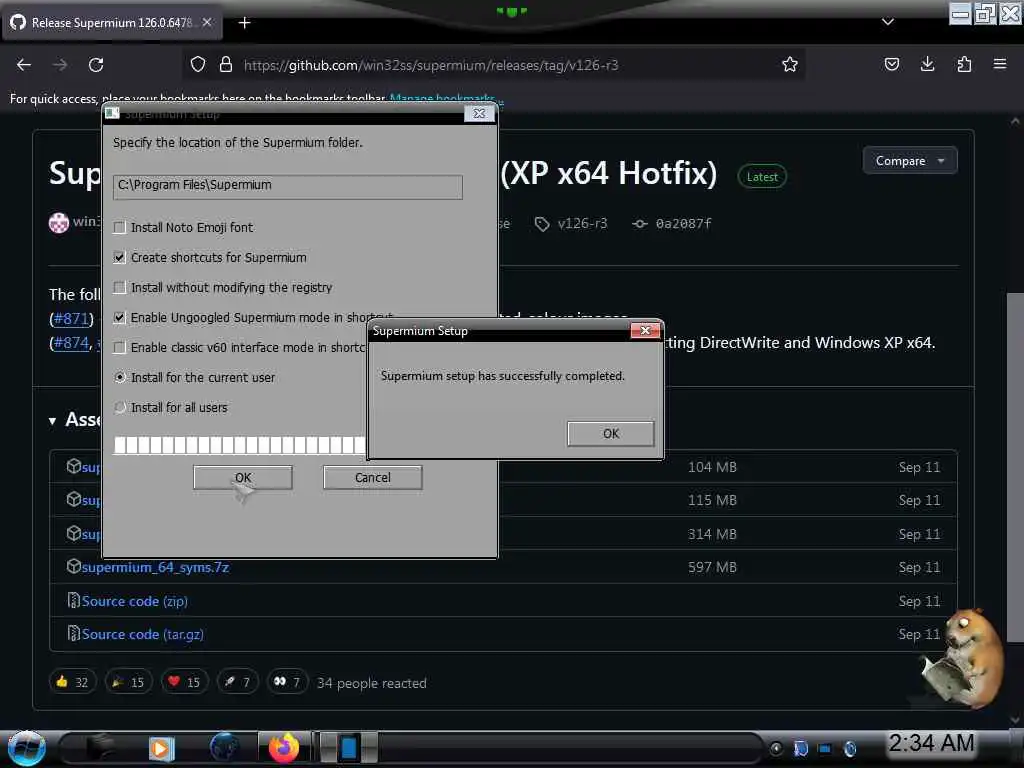Click the Supermium folder location field
This screenshot has height=768, width=1024.
tap(287, 187)
